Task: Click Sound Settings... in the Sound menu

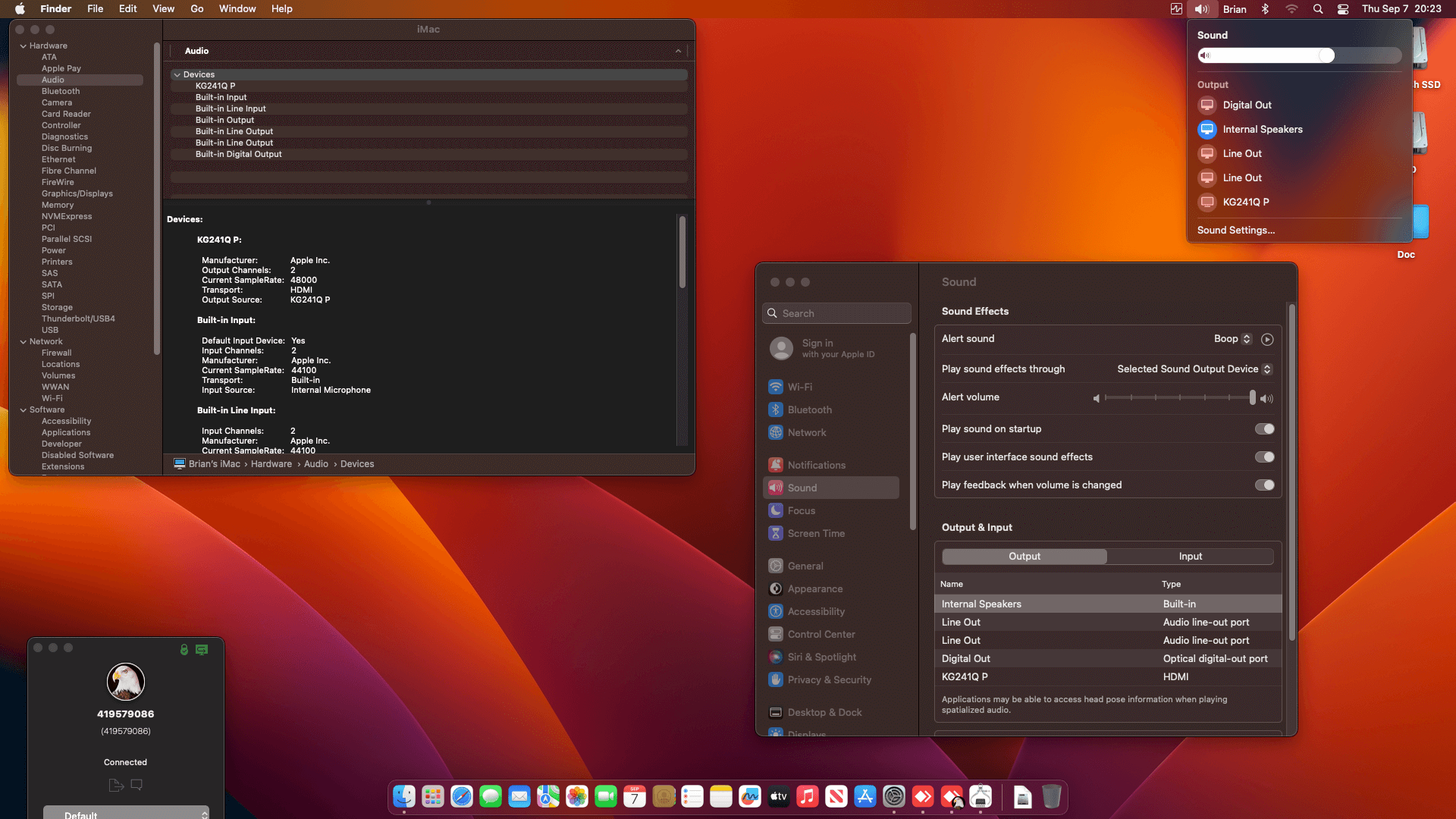Action: tap(1235, 231)
